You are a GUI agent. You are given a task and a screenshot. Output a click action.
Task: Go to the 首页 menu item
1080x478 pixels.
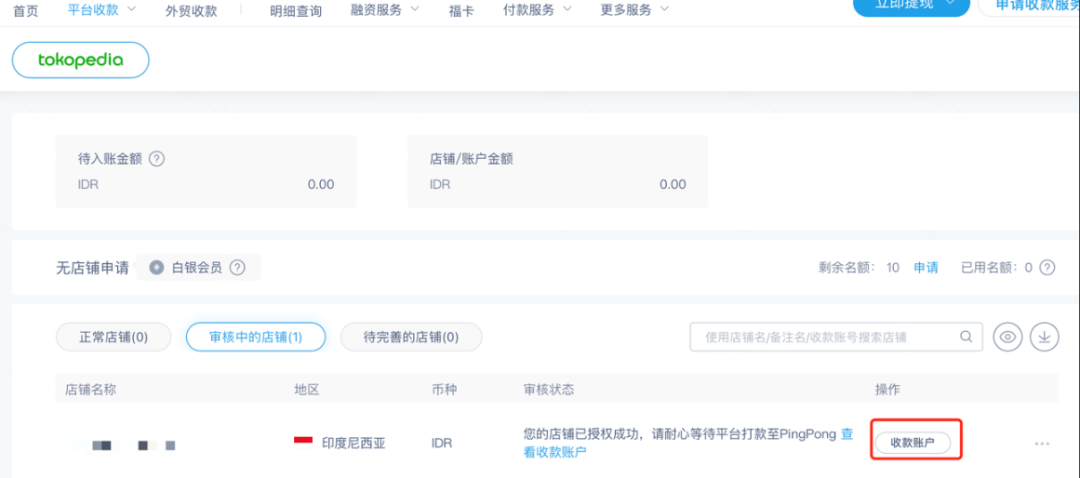click(26, 10)
